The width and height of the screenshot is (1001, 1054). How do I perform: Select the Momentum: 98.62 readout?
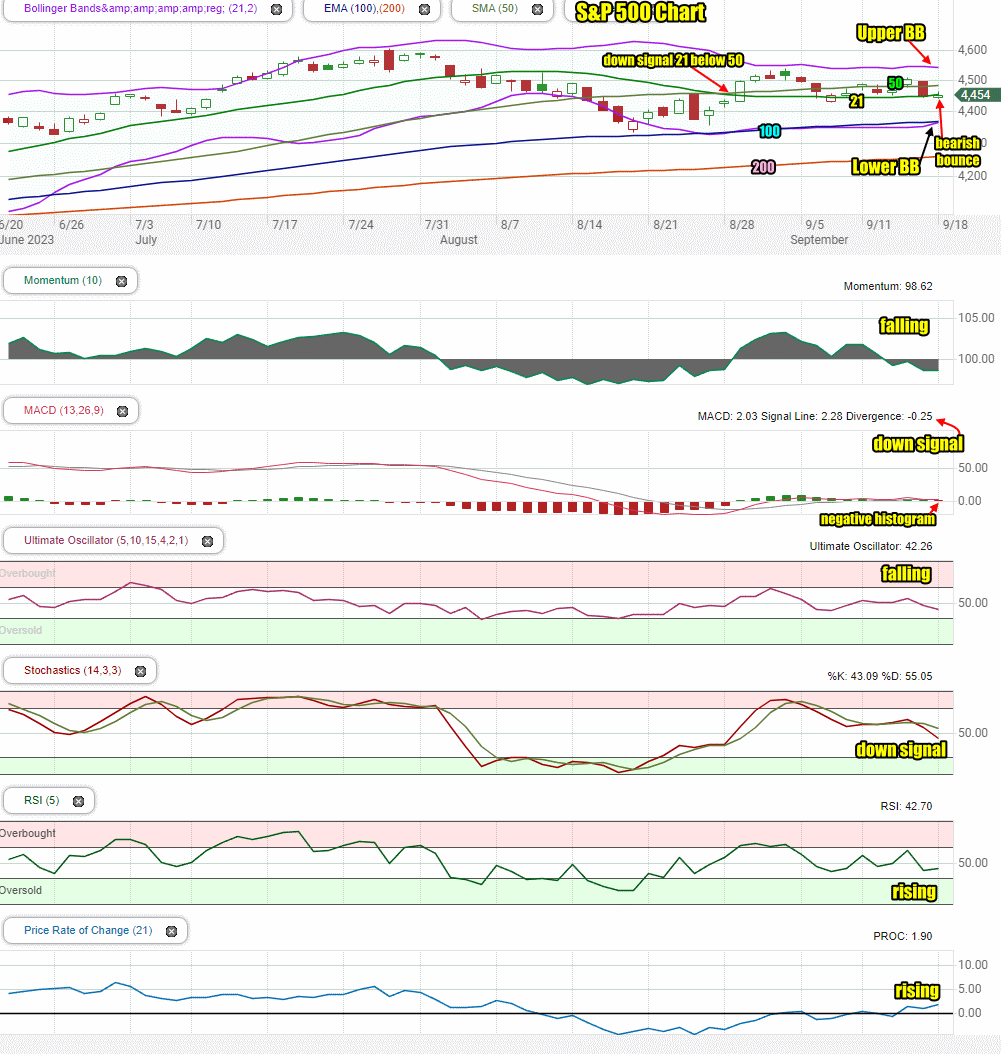click(x=888, y=286)
